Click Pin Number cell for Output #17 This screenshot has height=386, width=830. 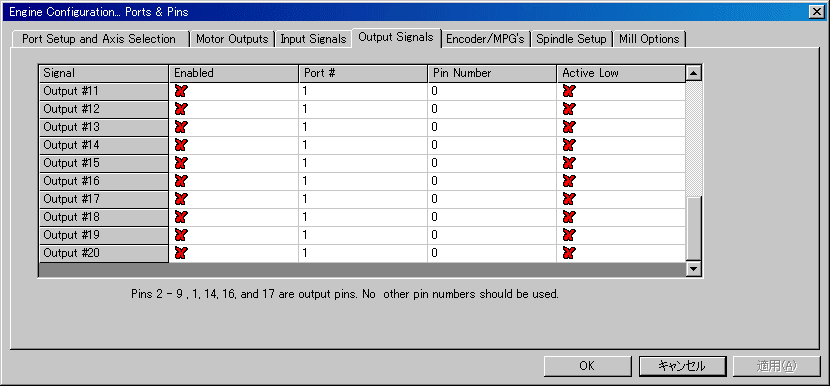(x=492, y=199)
